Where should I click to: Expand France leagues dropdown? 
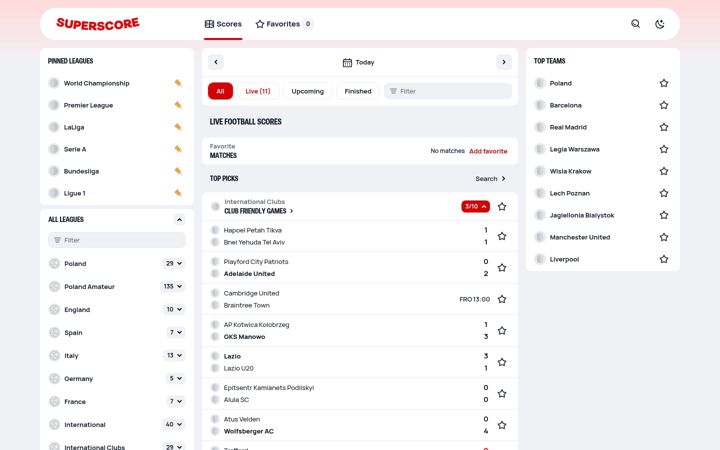[176, 401]
